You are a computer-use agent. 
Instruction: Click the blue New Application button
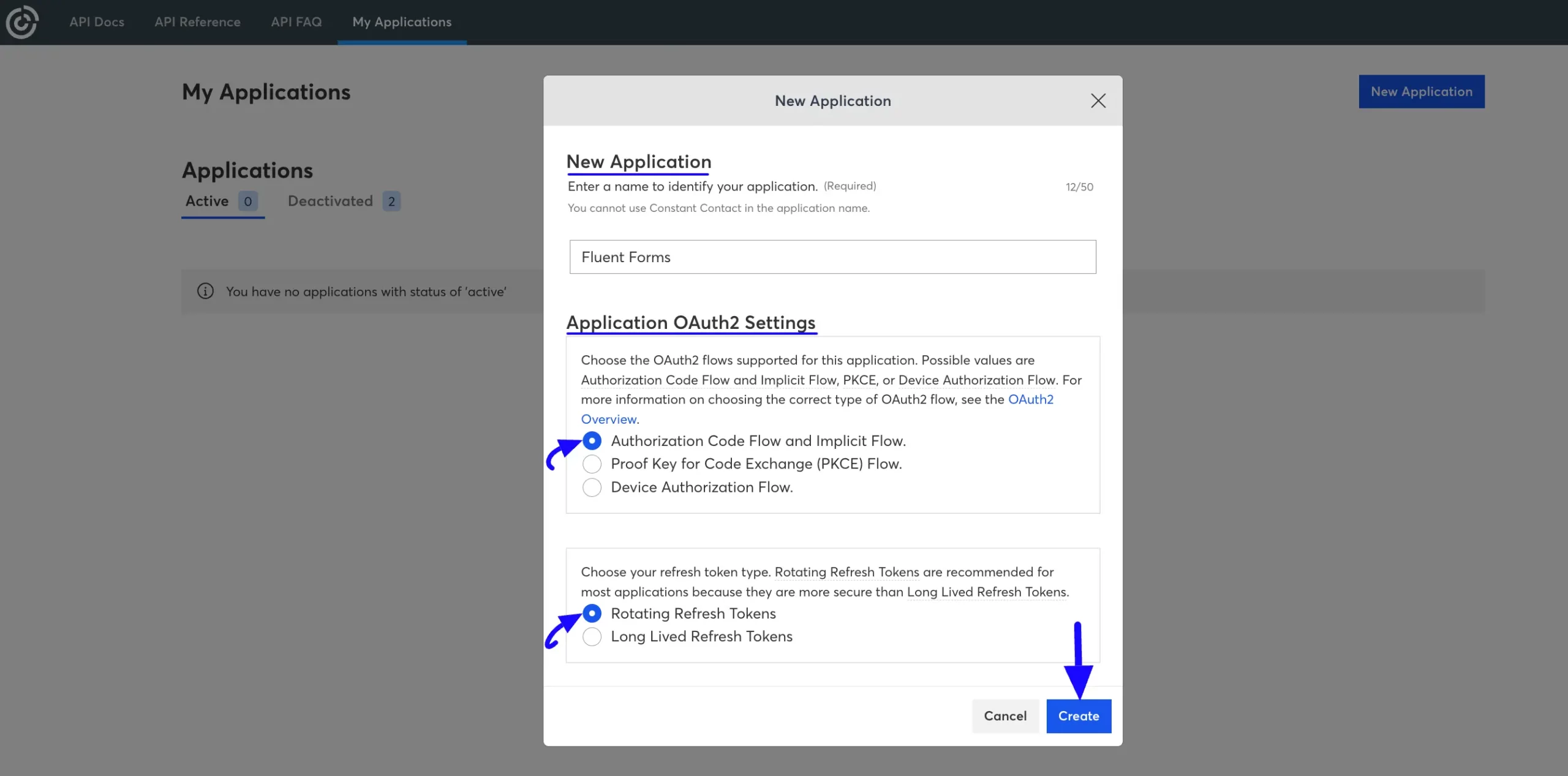(1421, 92)
